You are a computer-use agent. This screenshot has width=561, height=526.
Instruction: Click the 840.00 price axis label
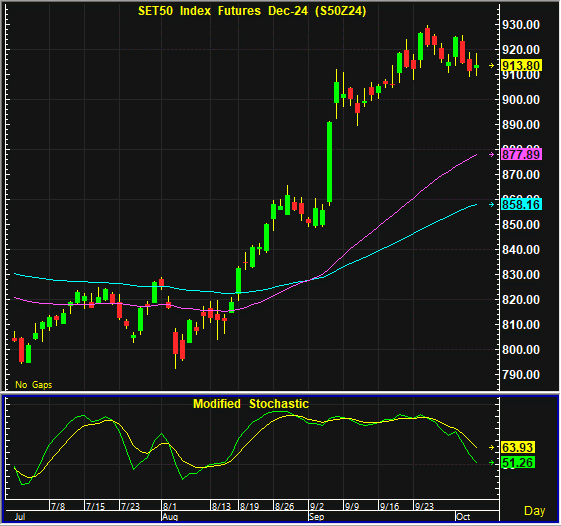point(521,250)
